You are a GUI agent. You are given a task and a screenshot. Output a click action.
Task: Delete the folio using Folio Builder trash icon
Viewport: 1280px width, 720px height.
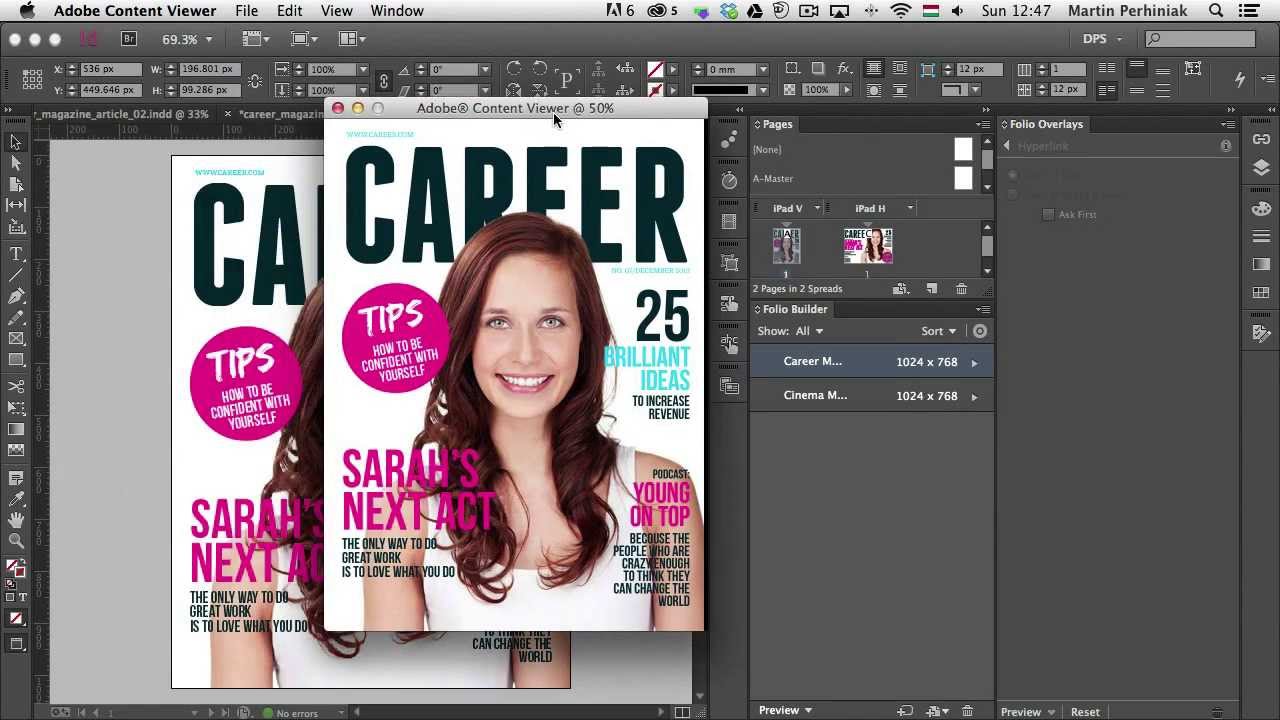click(967, 711)
